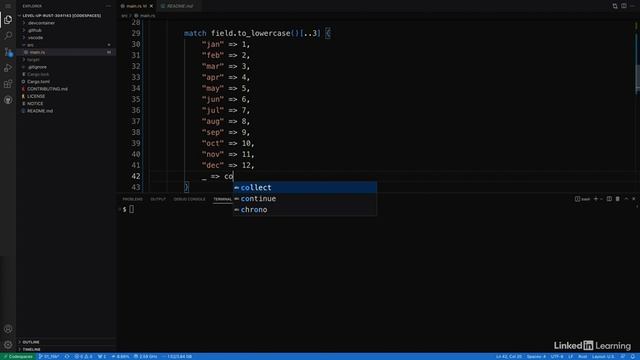Open the NOTICE file
This screenshot has height=360, width=640.
coord(35,104)
